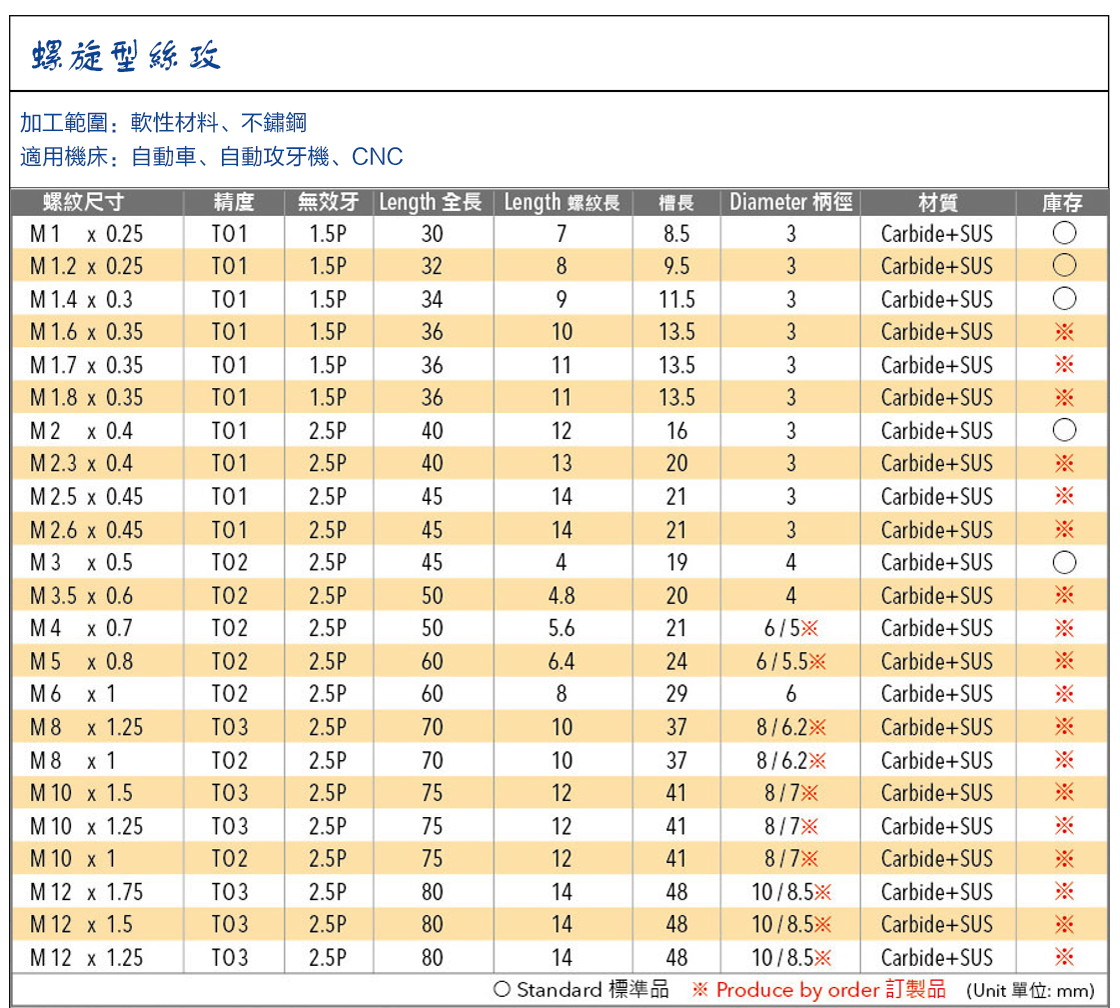The height and width of the screenshot is (1008, 1120).
Task: Click the circle symbol beside 'Standard 標準品' legend
Action: (502, 989)
